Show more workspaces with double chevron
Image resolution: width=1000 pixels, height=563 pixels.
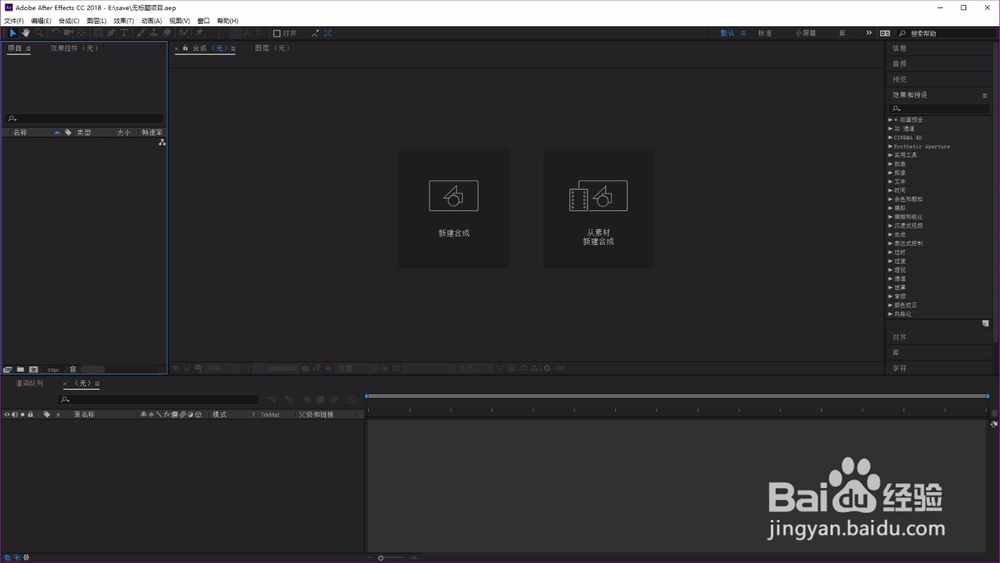[869, 33]
